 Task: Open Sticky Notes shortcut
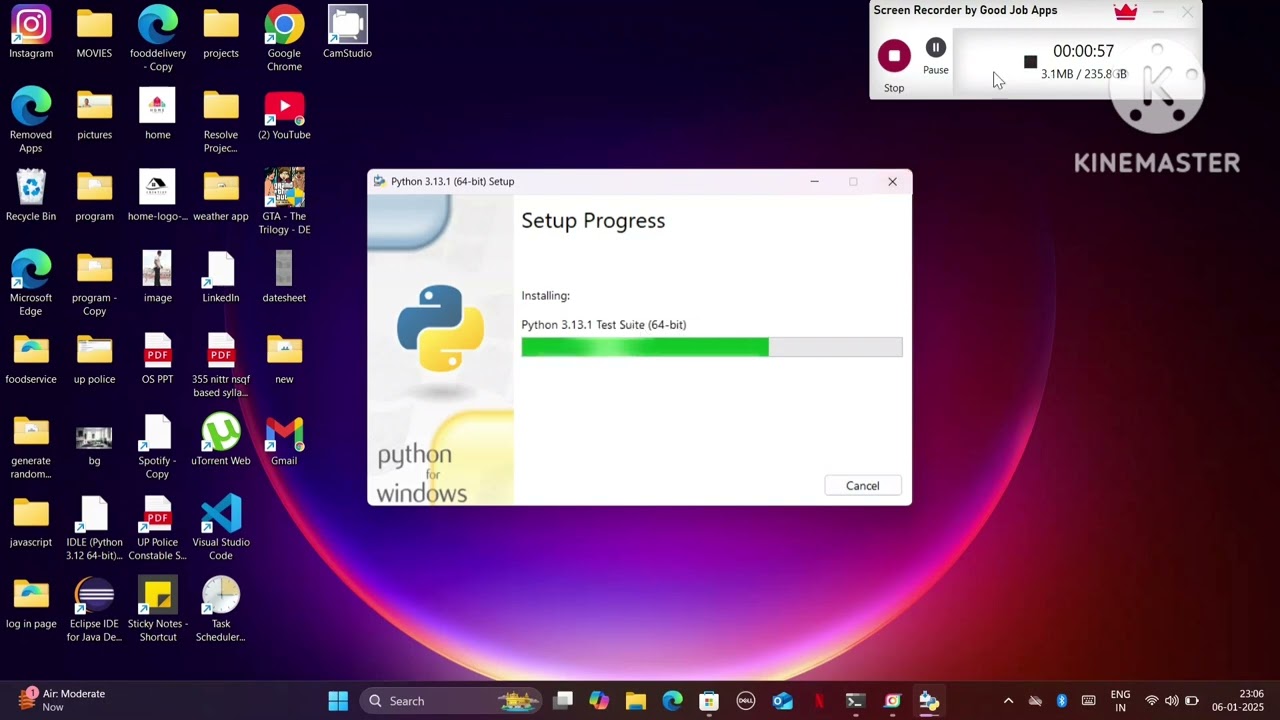[158, 609]
